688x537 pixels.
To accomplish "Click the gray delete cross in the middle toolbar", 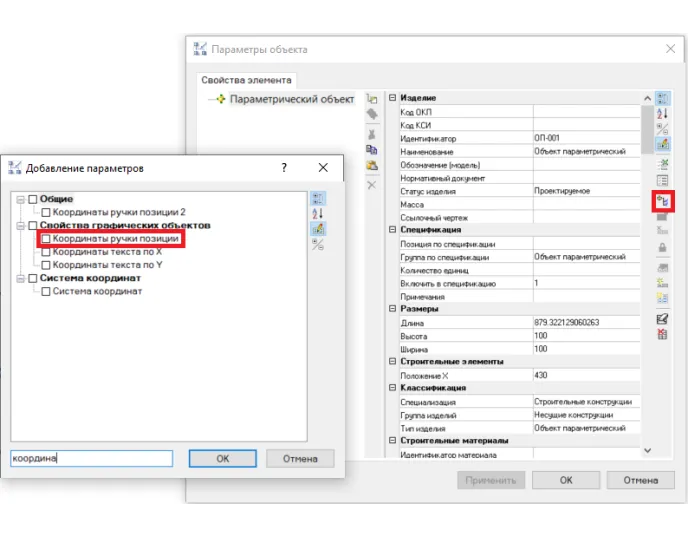I will 372,185.
